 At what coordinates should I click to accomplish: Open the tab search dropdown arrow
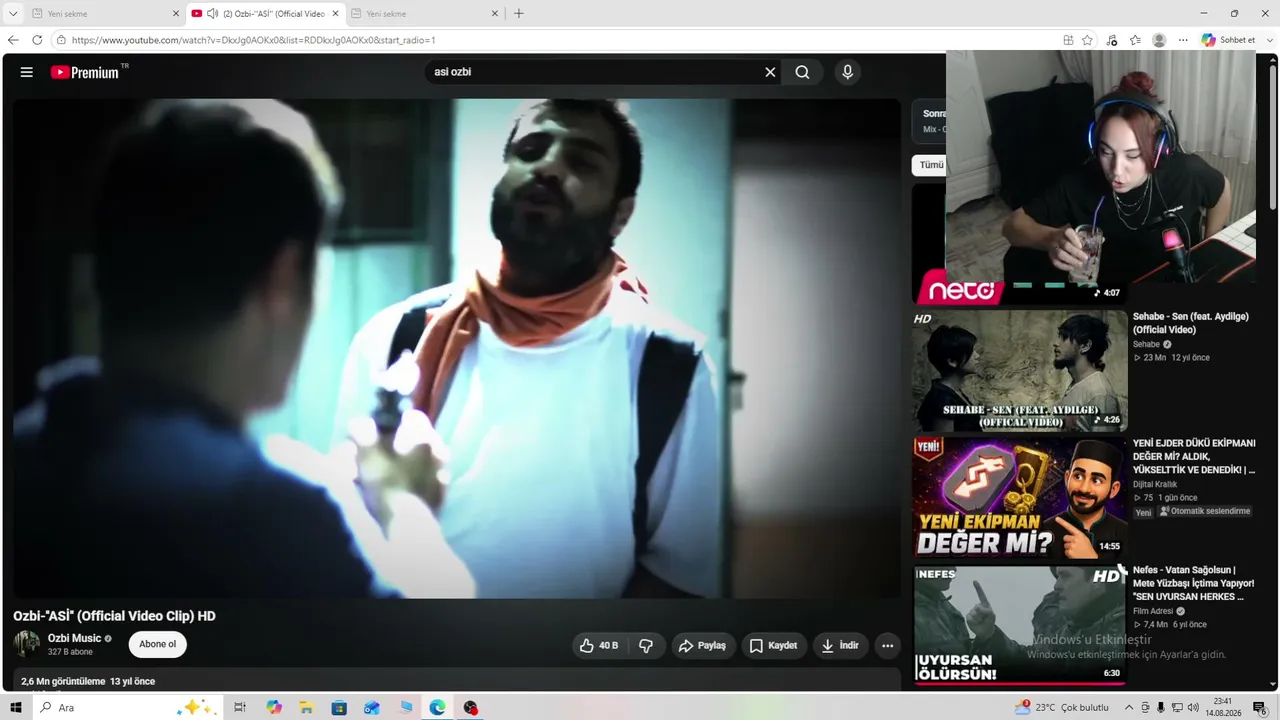[x=13, y=14]
